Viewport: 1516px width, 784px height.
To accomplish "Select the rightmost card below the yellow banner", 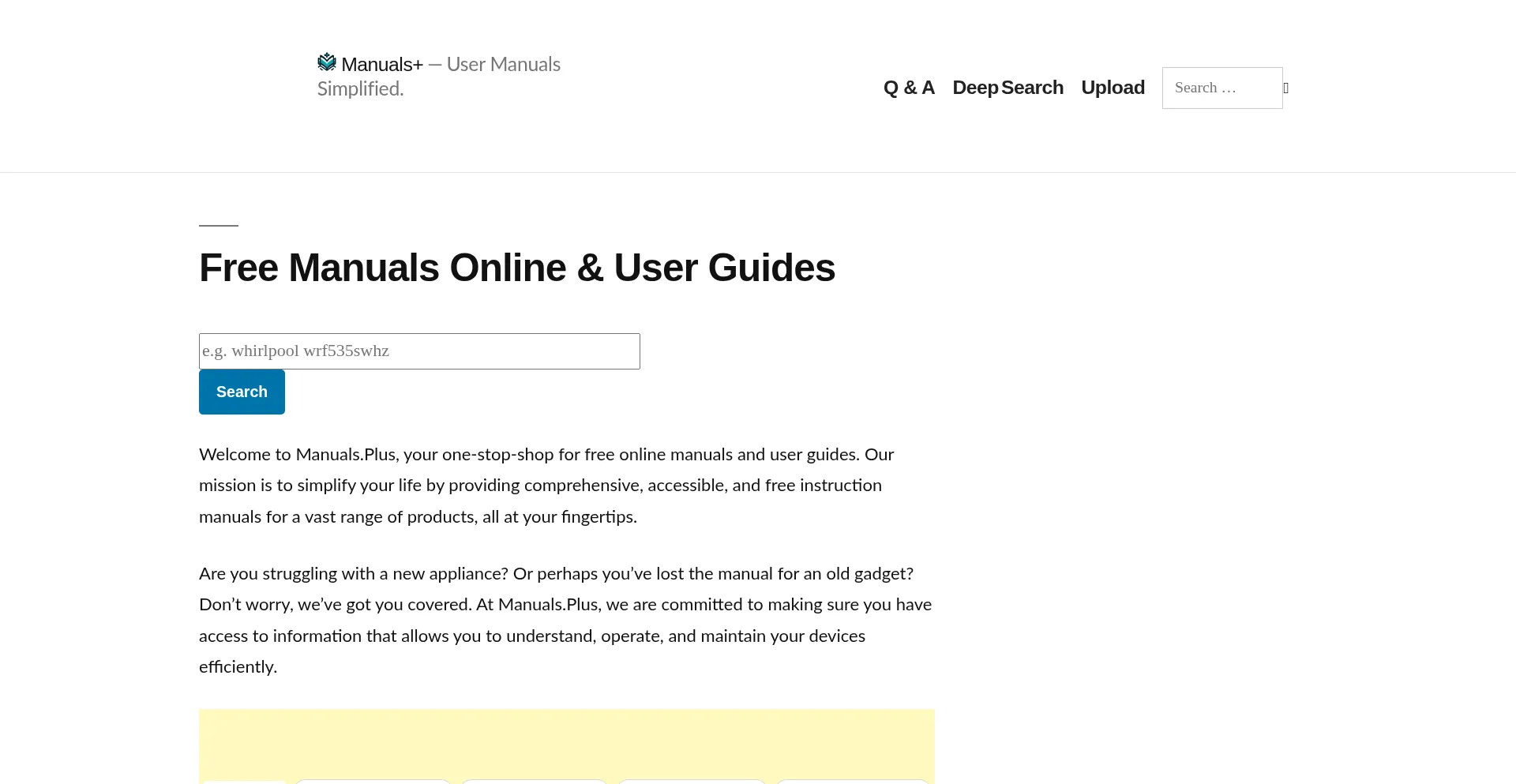I will [853, 782].
